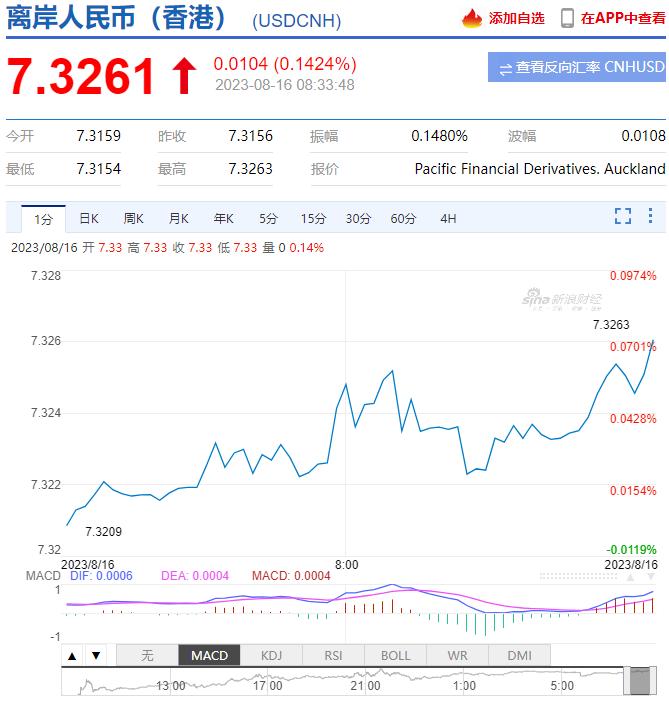669x711 pixels.
Task: Add USDCNH to watchlist via 添加自选
Action: [x=516, y=18]
